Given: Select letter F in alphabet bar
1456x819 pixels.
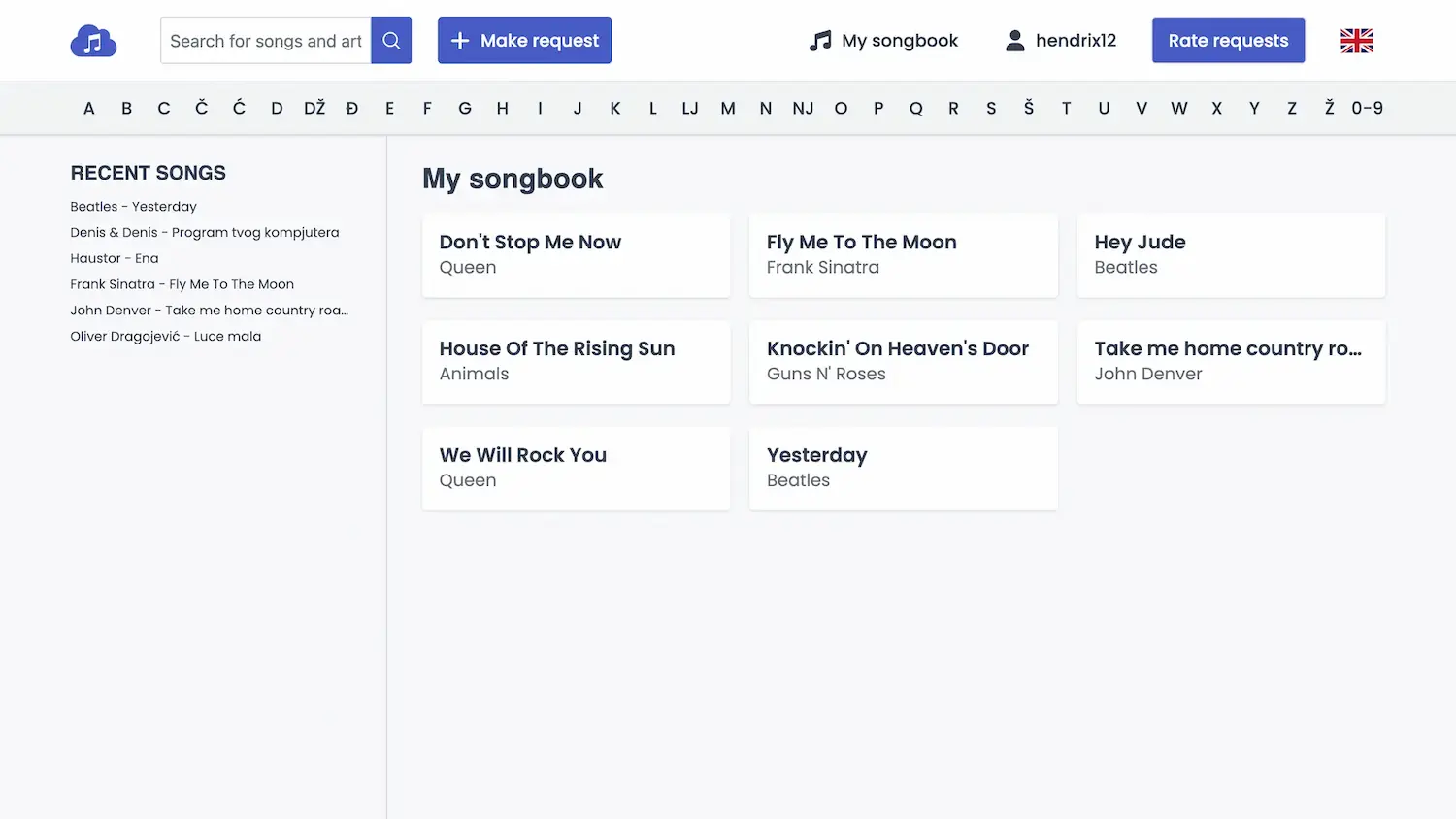Looking at the screenshot, I should click(427, 109).
